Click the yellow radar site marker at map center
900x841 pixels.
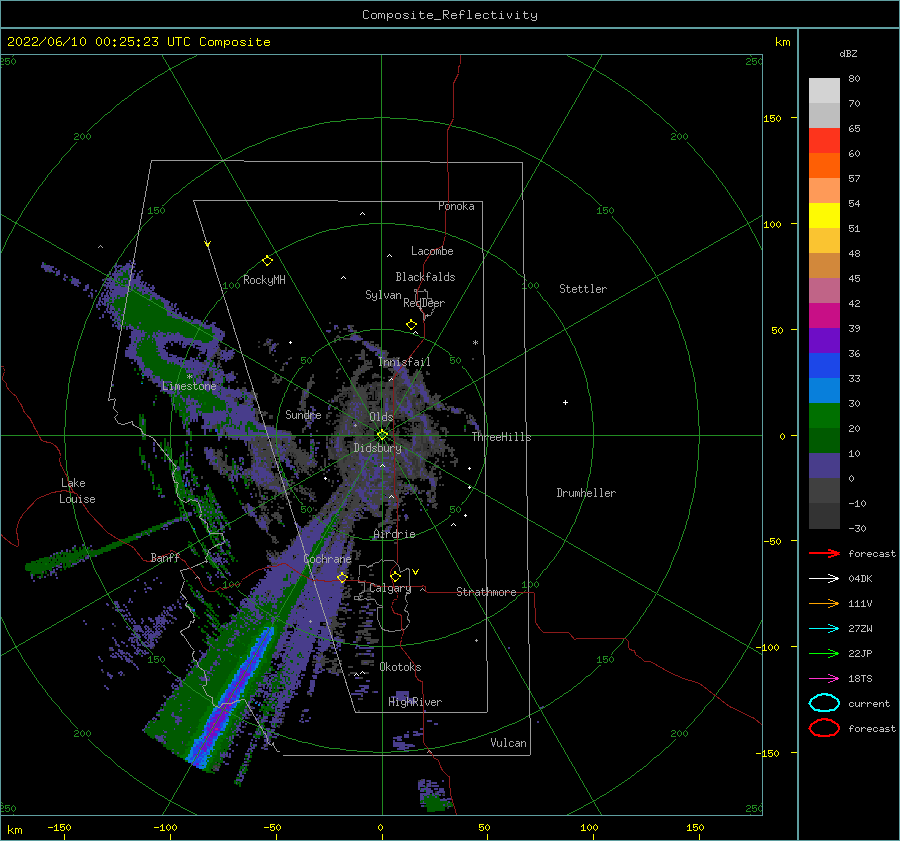coord(382,435)
